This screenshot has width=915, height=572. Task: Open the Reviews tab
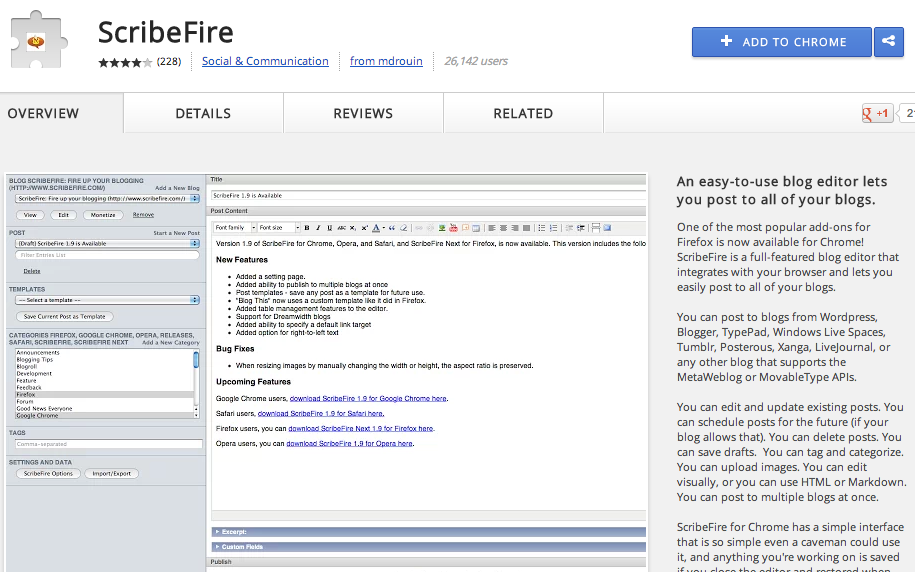363,113
